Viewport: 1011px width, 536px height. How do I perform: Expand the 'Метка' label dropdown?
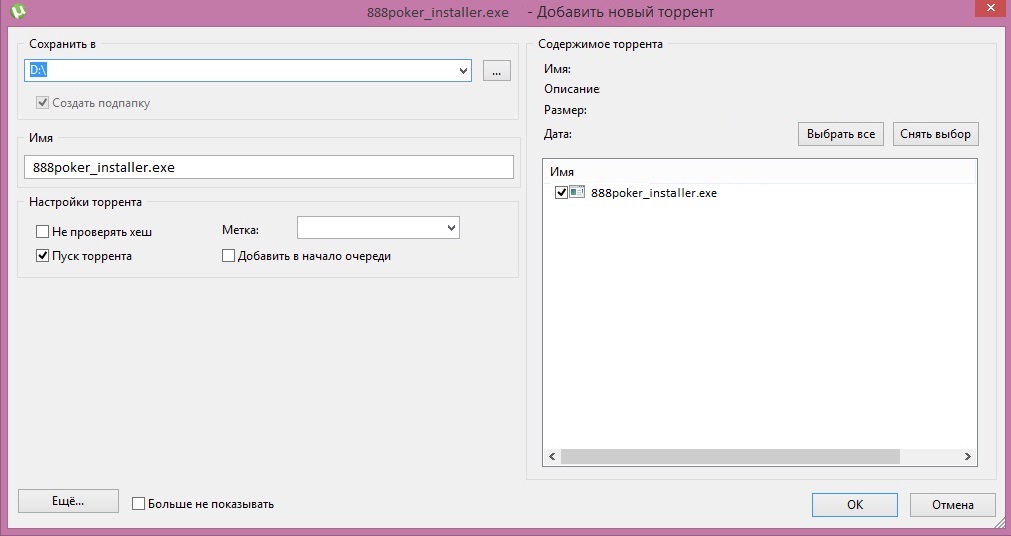tap(451, 228)
